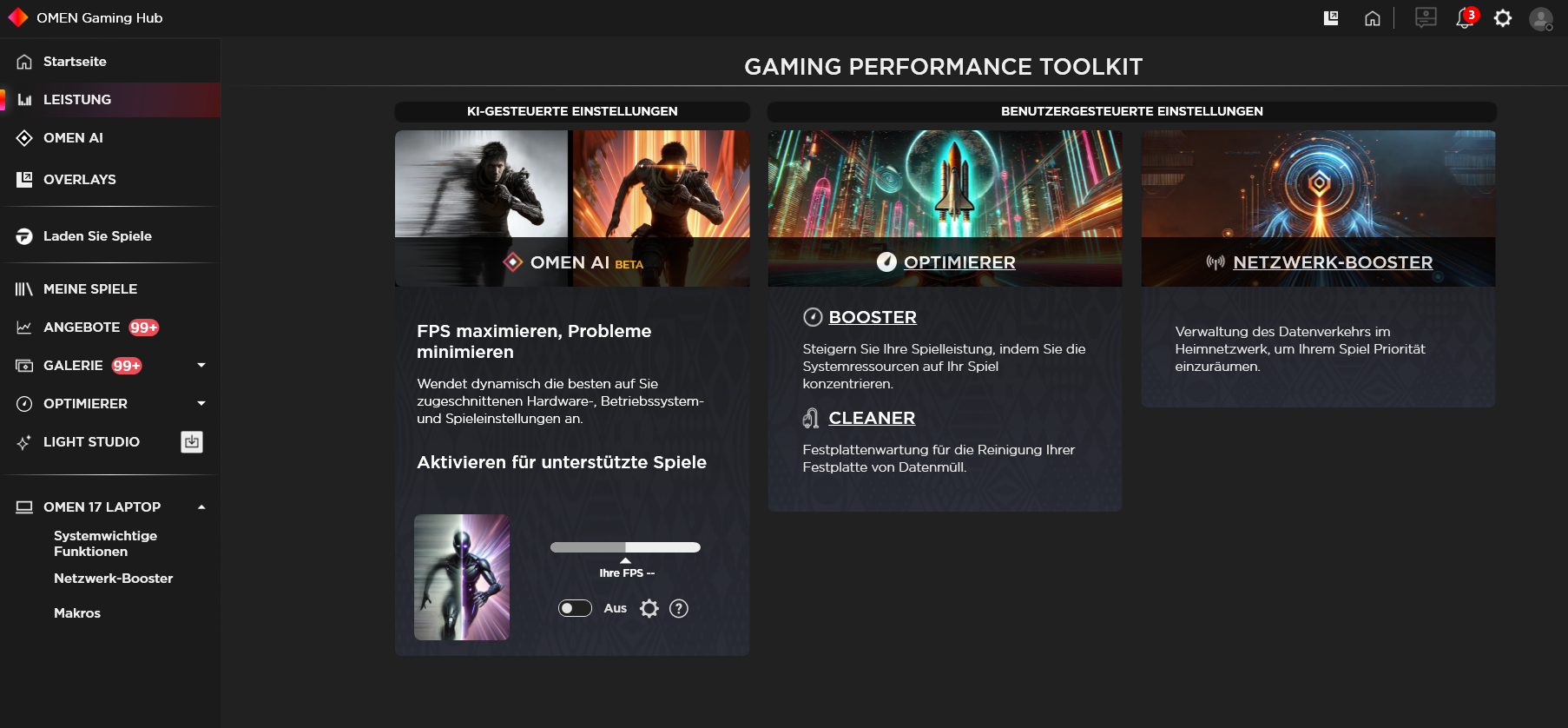
Task: Click the ANGEBOTE chart icon
Action: 24,328
